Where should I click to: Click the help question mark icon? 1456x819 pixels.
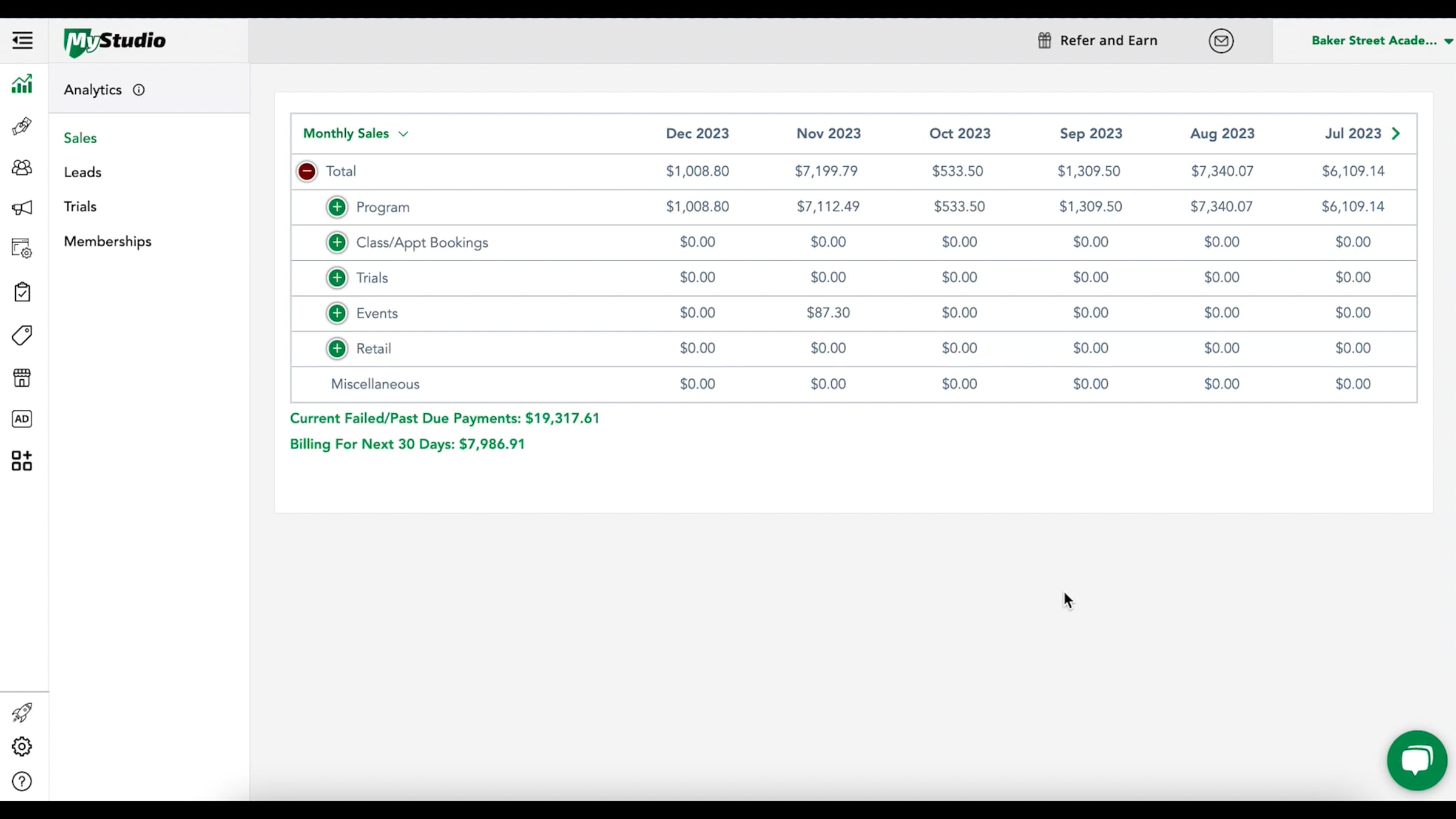(x=22, y=781)
